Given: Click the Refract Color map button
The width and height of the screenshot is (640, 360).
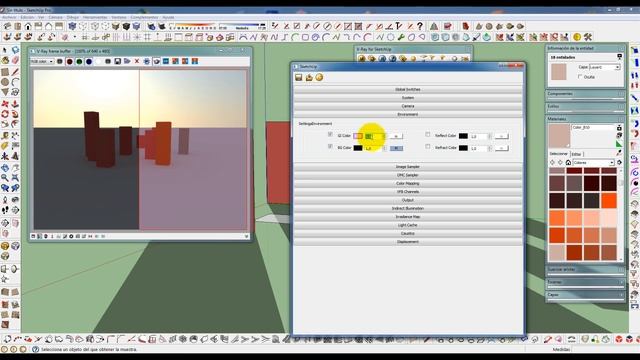Looking at the screenshot, I should coord(502,148).
